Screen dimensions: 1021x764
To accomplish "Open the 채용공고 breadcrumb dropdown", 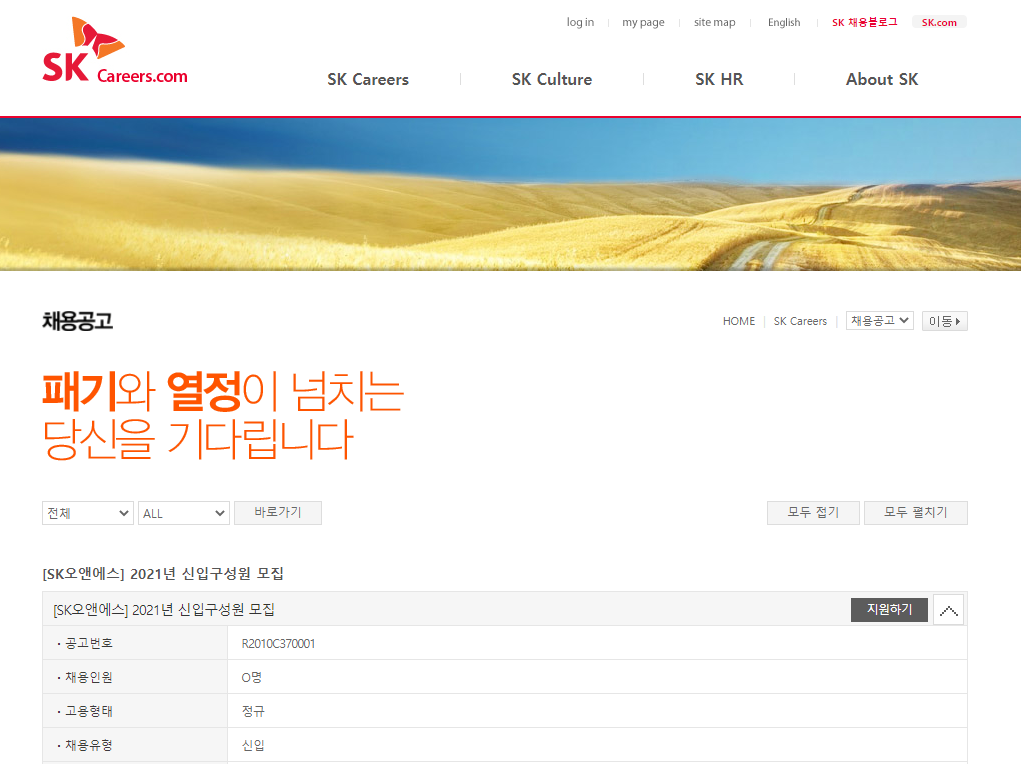I will pos(880,320).
